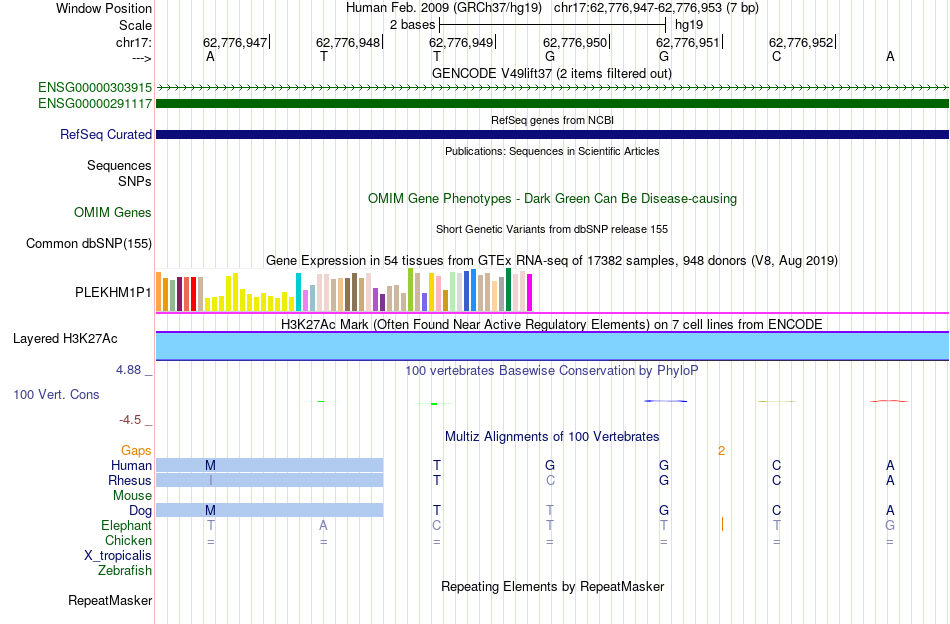Click the SNPs track label

point(135,181)
